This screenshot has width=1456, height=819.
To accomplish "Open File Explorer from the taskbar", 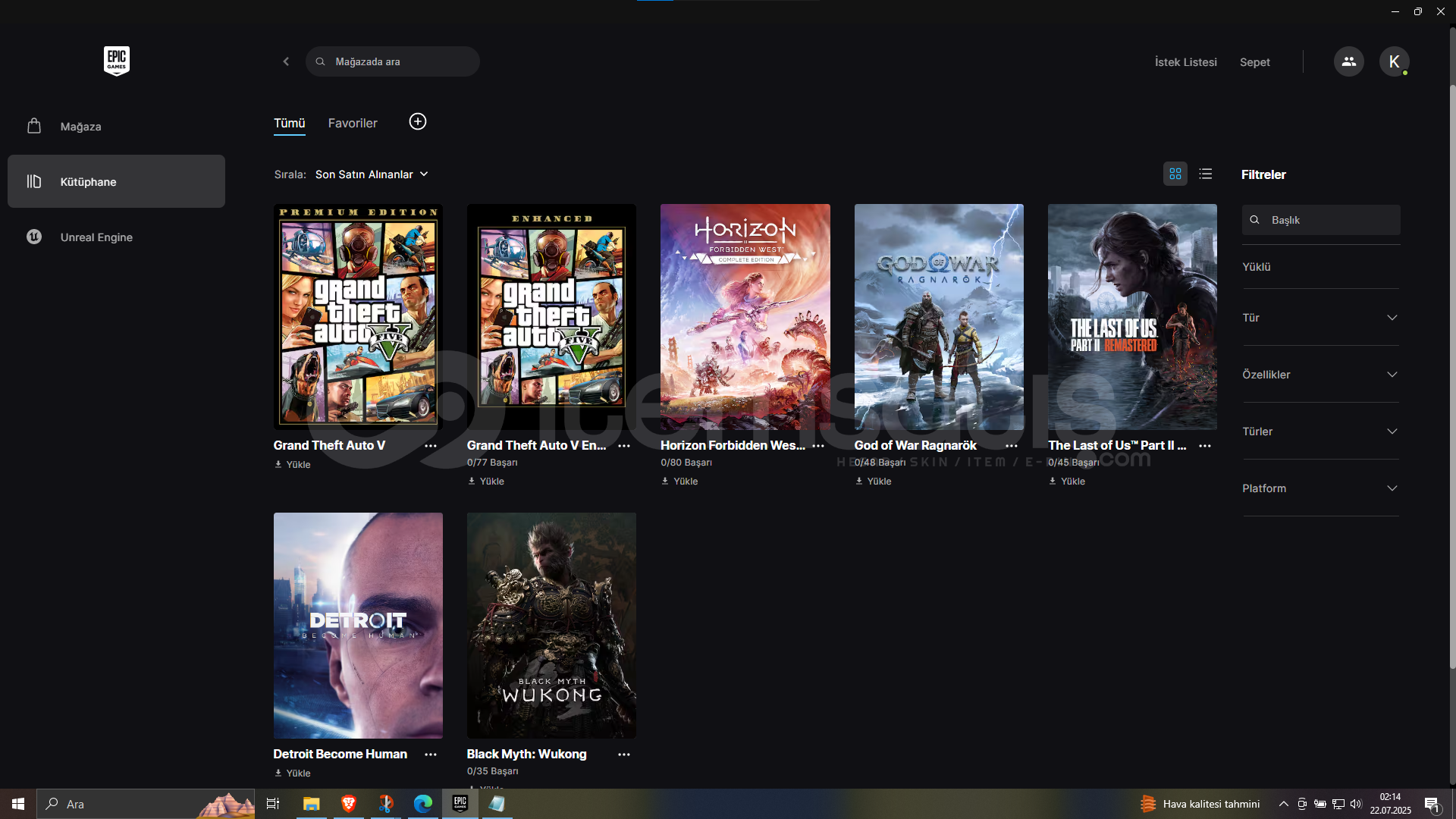I will click(x=312, y=804).
